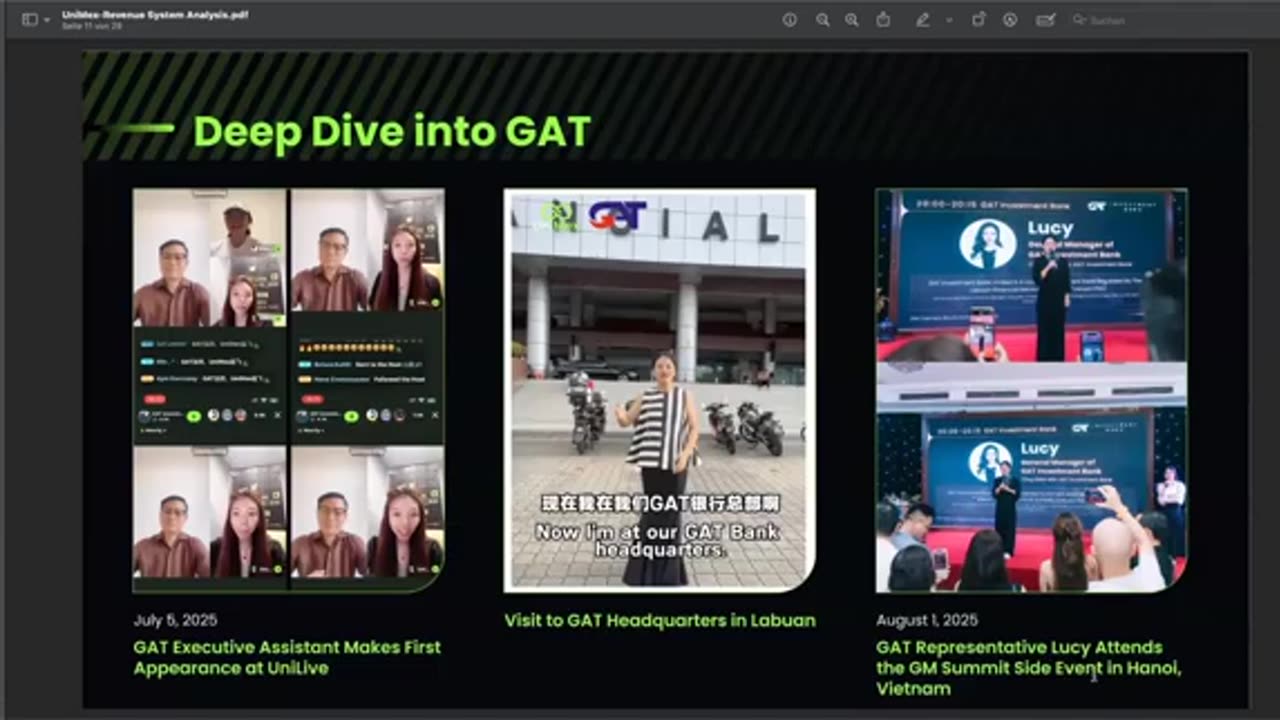Image resolution: width=1280 pixels, height=720 pixels.
Task: Open sidebar view options dropdown arrow
Action: (46, 20)
